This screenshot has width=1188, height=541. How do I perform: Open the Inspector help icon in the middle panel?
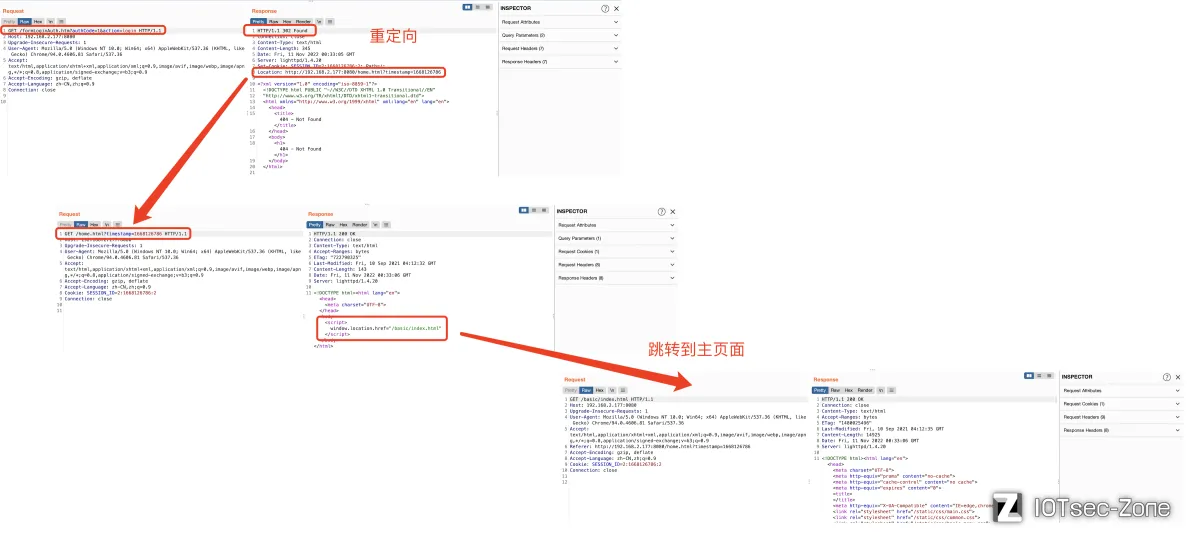[x=661, y=212]
